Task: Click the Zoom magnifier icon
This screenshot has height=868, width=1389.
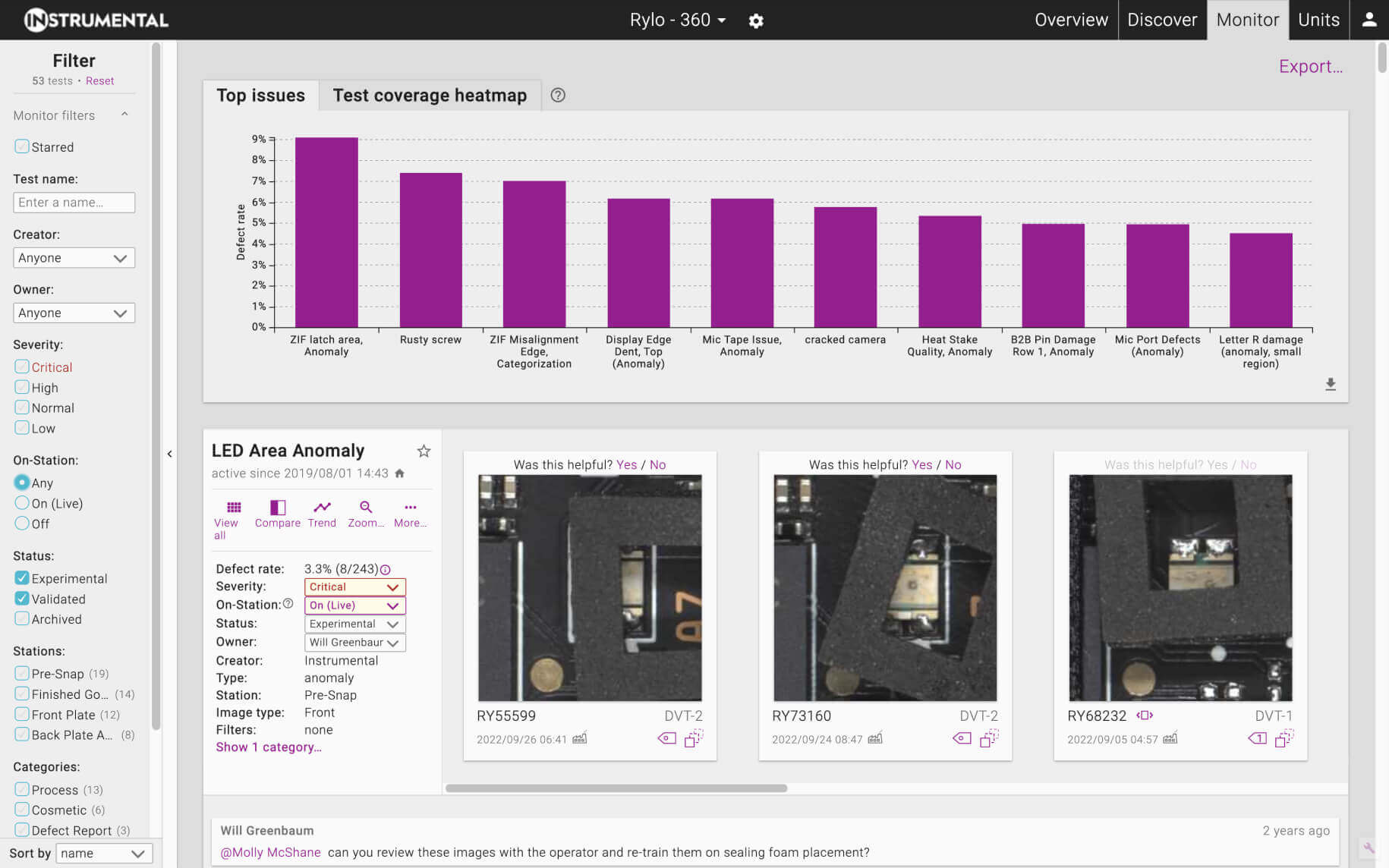Action: click(x=366, y=508)
